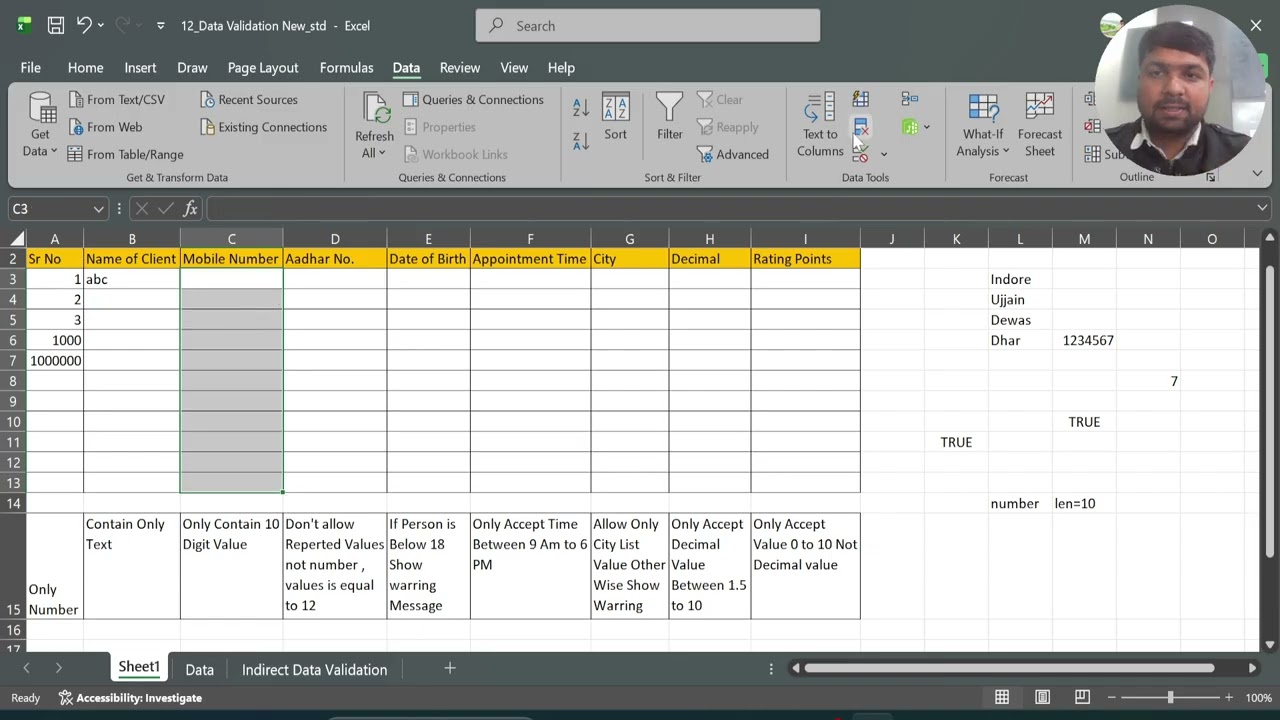The width and height of the screenshot is (1280, 720).
Task: Click the zoom out minus button
Action: pyautogui.click(x=1109, y=697)
